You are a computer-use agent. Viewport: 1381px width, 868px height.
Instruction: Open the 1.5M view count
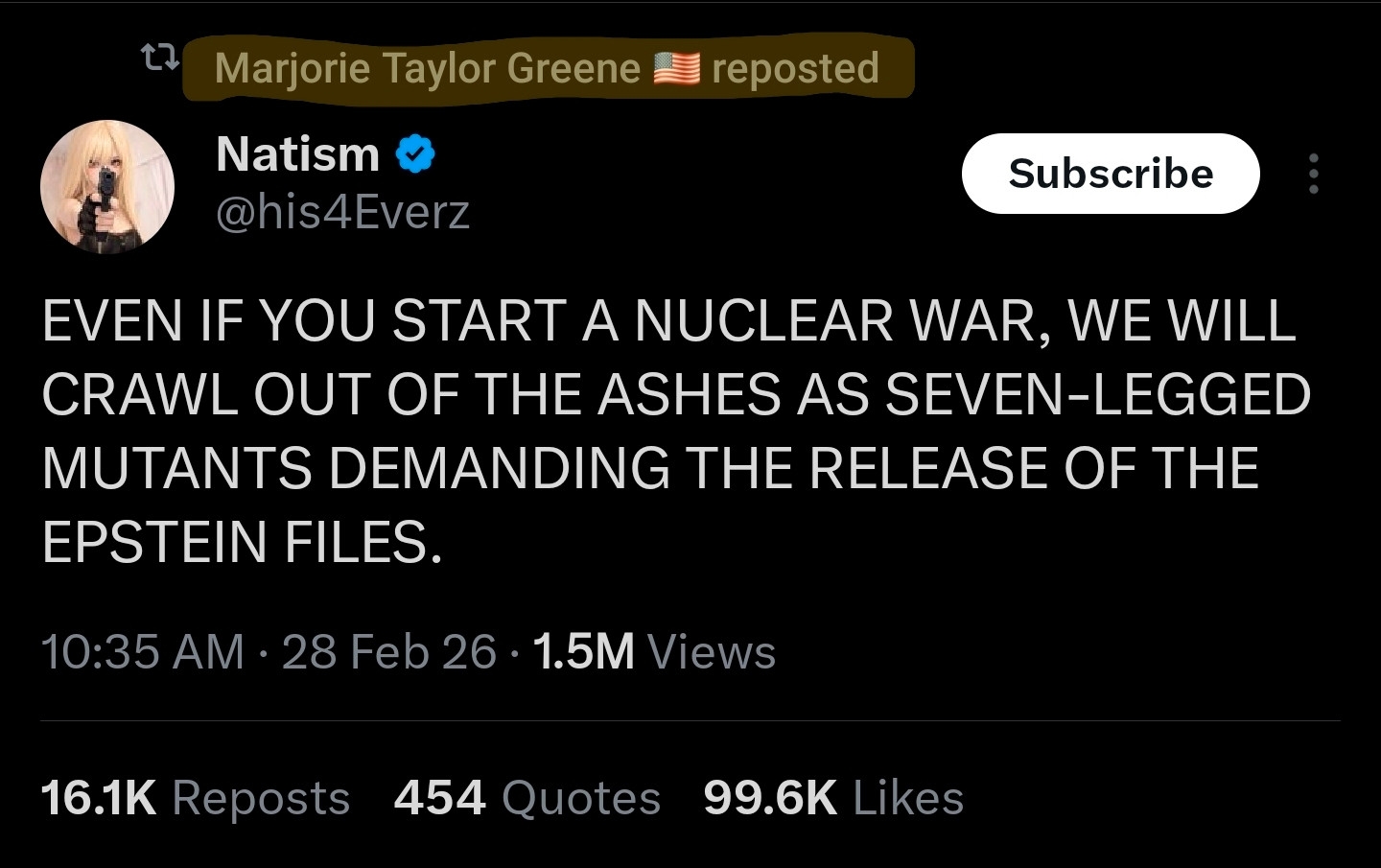pos(583,652)
